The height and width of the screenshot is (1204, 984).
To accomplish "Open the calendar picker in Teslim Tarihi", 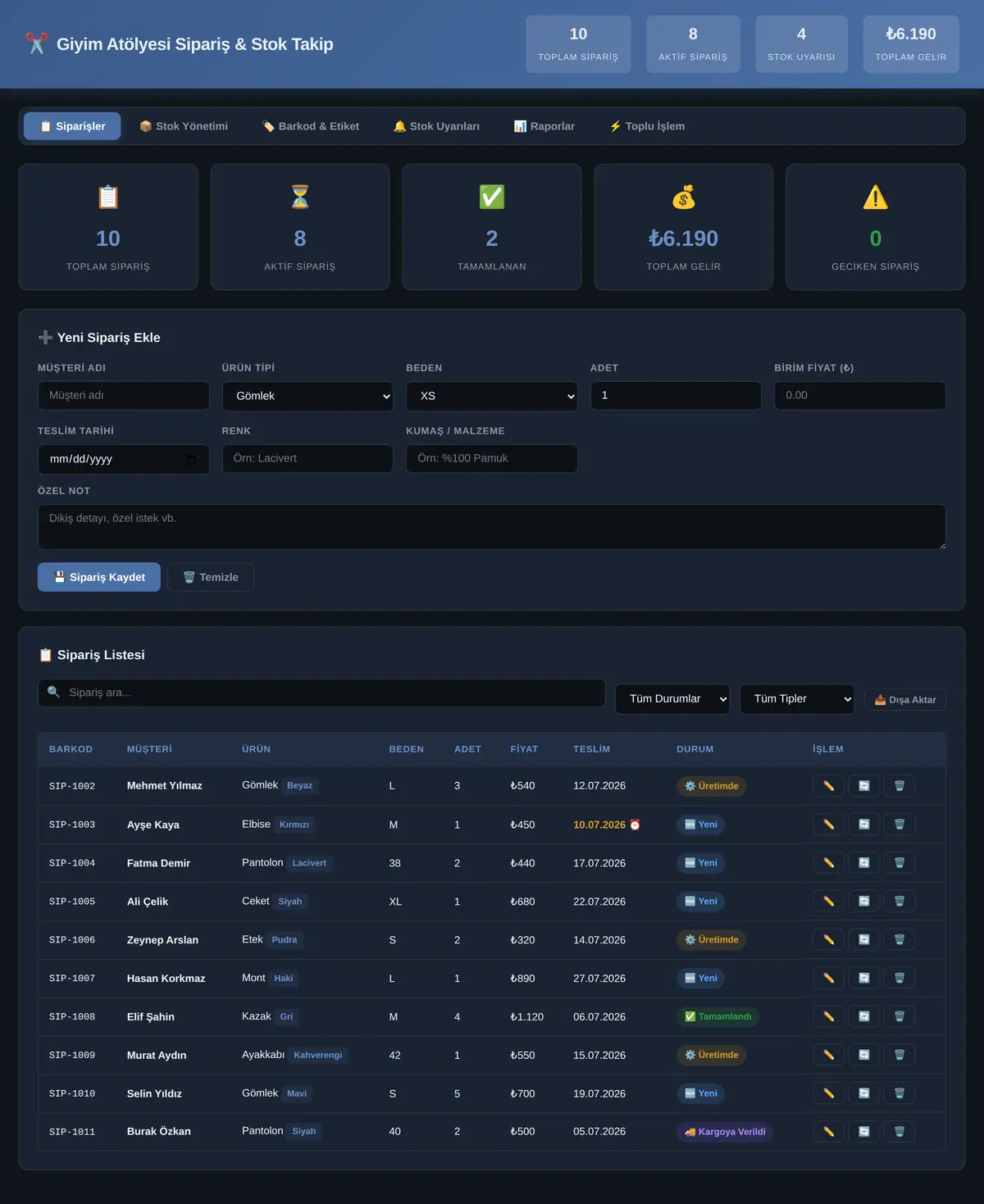I will (x=191, y=459).
